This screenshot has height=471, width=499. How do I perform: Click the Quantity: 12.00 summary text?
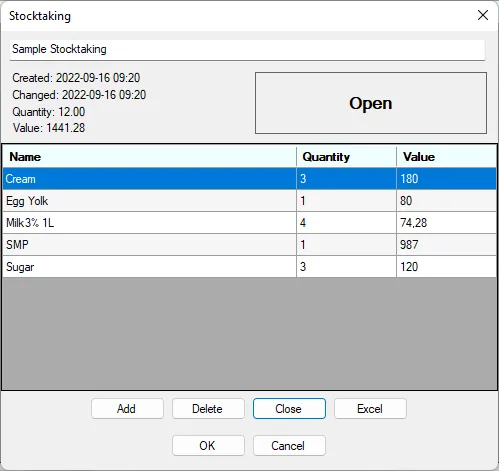(x=49, y=112)
